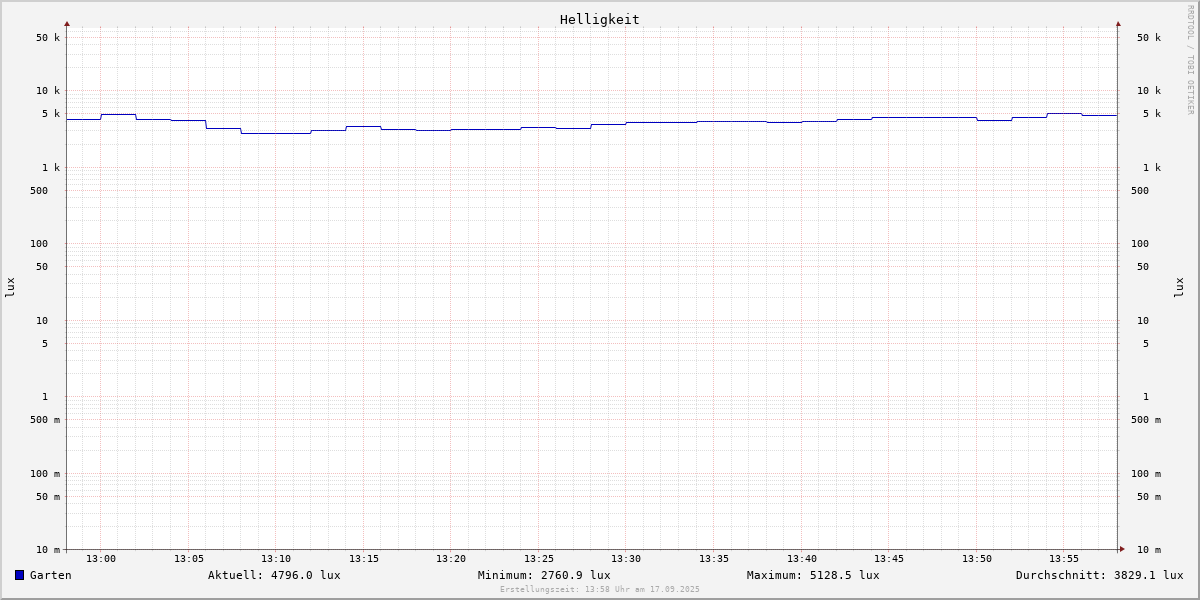Click the Helligkeit chart title
The image size is (1200, 600).
[599, 19]
